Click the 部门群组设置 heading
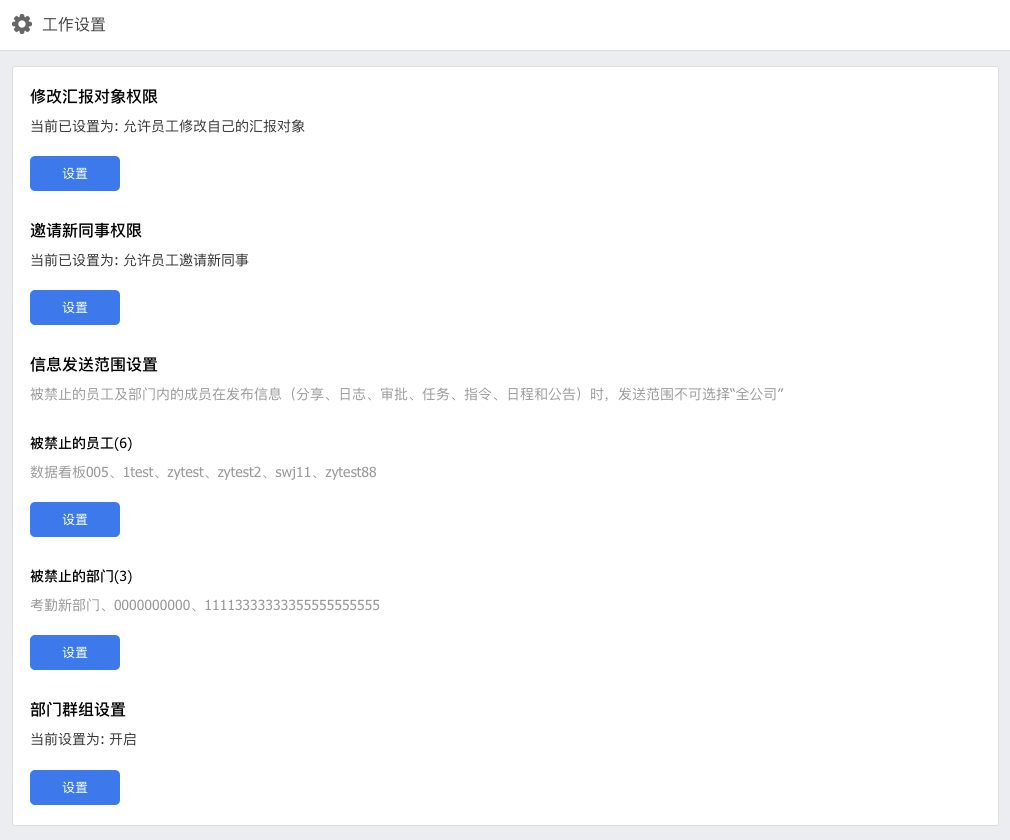Screen dimensions: 1010x840 point(78,710)
